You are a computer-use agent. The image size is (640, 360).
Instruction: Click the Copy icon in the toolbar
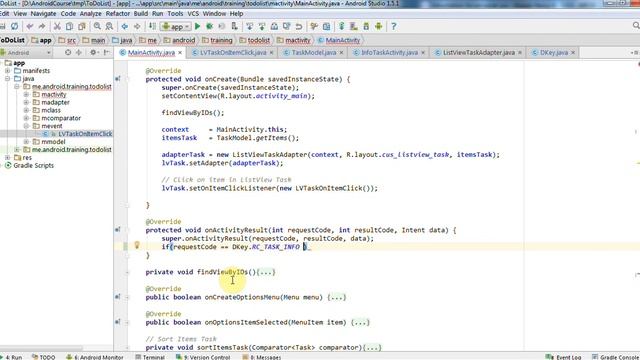point(69,27)
